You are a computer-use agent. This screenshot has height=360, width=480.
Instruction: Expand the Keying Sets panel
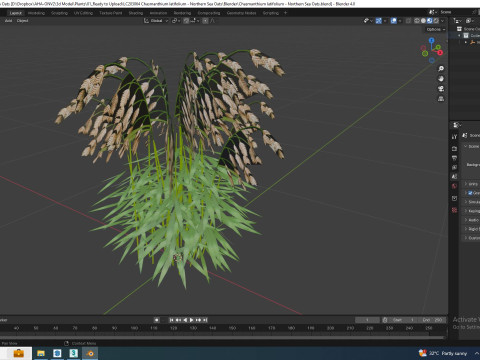[x=472, y=211]
